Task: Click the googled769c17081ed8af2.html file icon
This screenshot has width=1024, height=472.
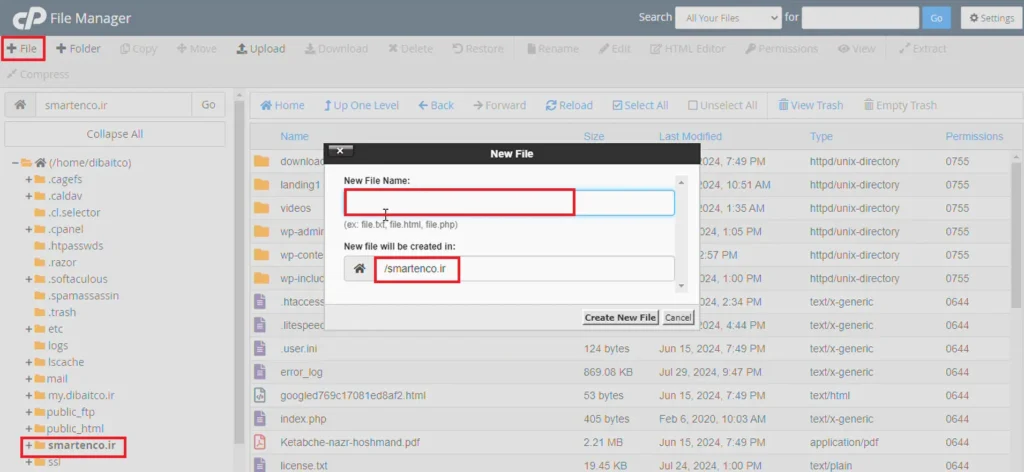Action: [x=260, y=395]
